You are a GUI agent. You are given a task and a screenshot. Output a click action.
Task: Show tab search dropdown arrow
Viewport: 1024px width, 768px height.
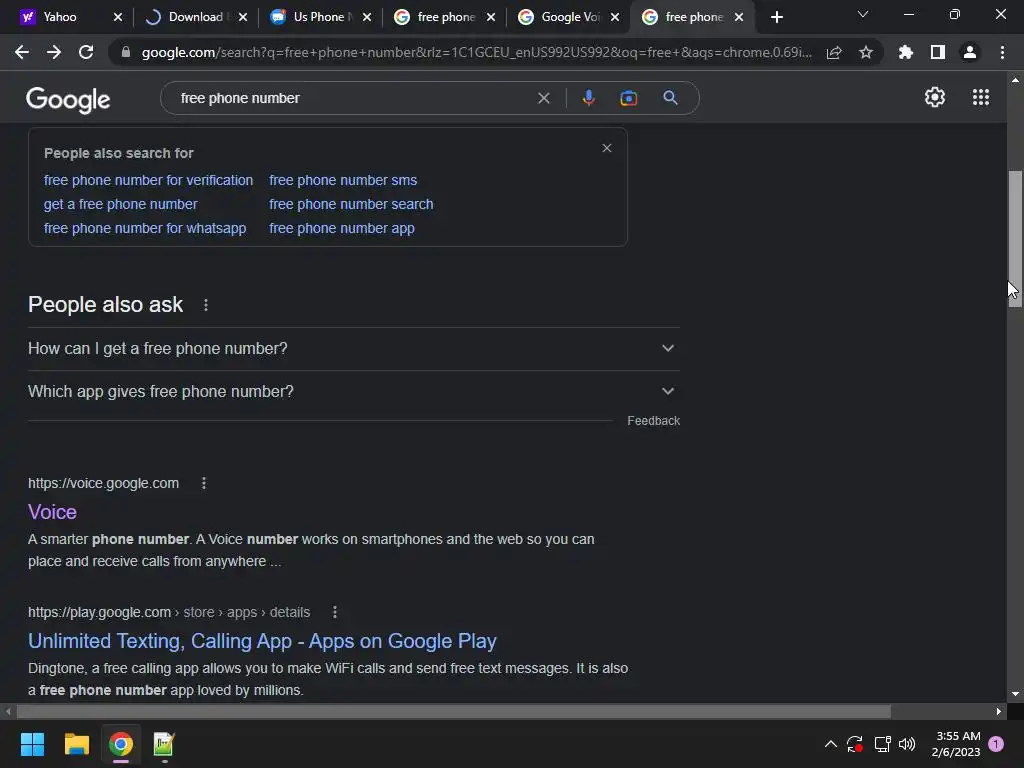coord(863,14)
